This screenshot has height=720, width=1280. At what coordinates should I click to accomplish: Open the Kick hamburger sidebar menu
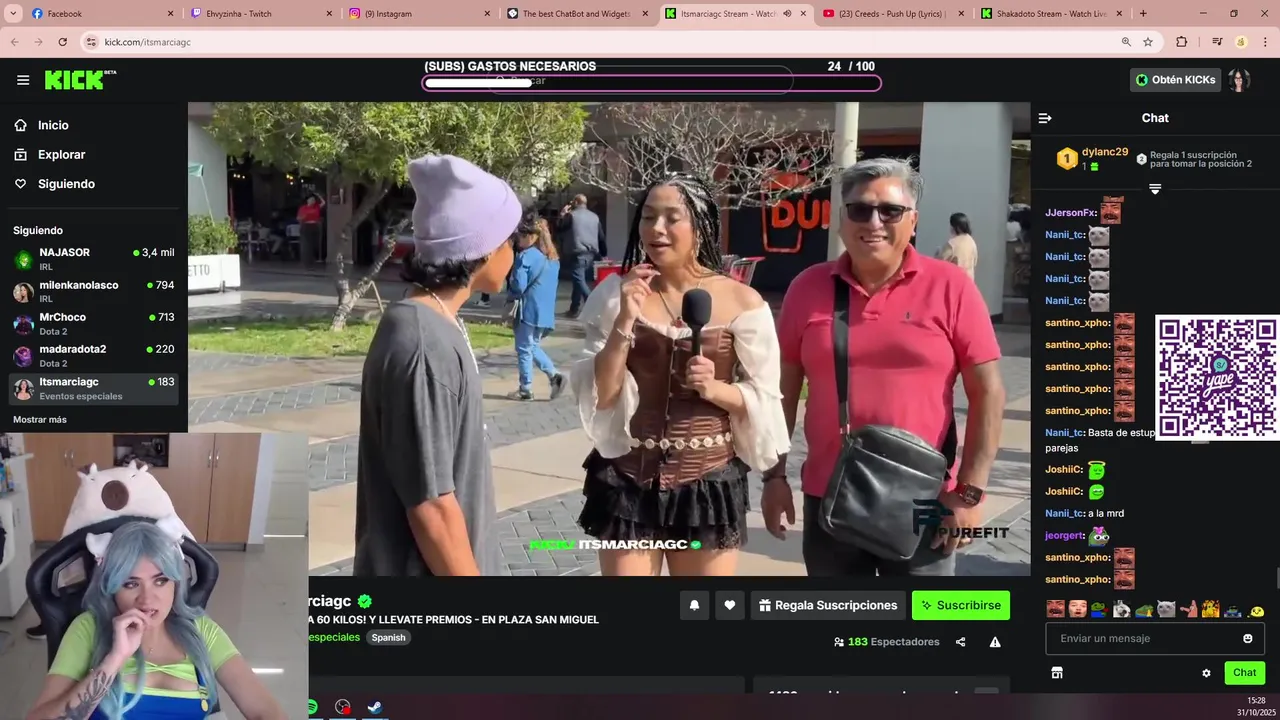click(x=23, y=80)
